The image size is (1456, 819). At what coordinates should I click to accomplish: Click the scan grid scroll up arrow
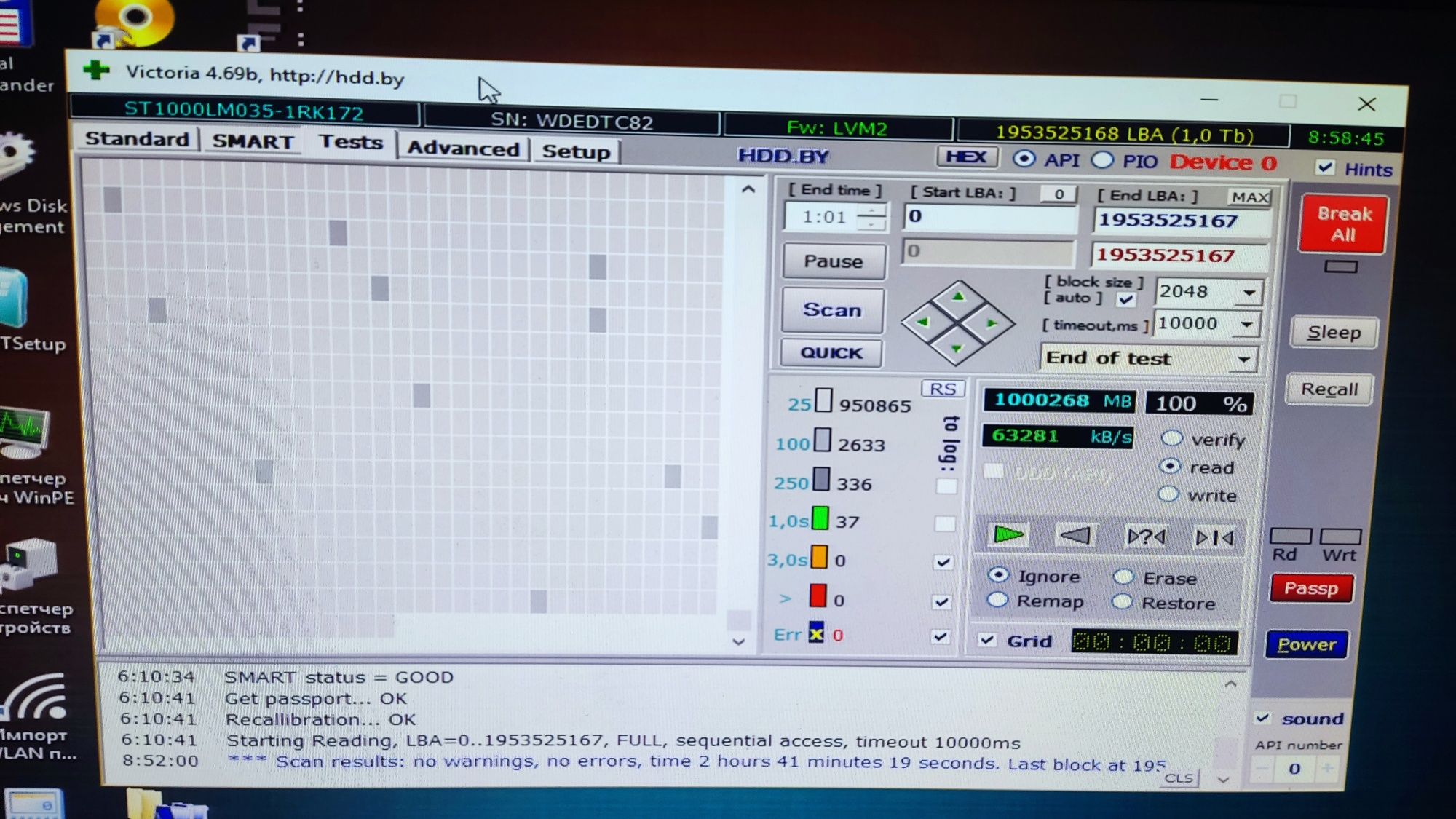[x=748, y=189]
